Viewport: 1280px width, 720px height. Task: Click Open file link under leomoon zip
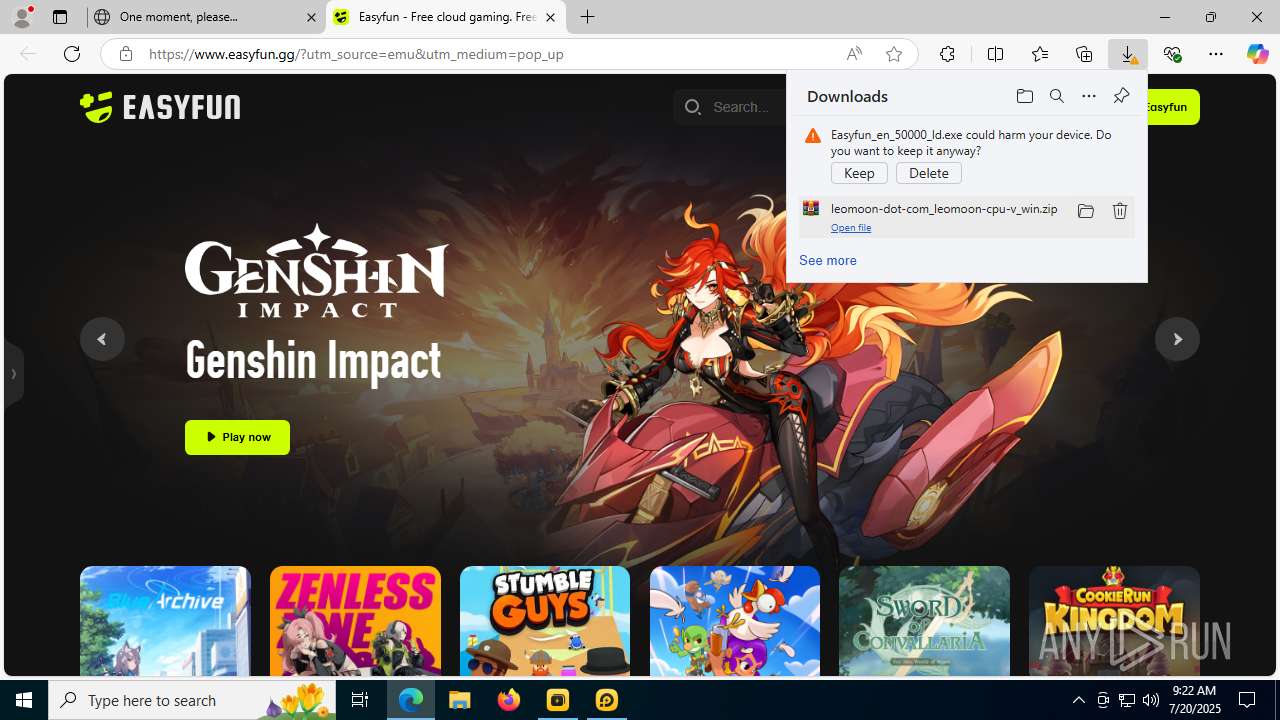851,228
